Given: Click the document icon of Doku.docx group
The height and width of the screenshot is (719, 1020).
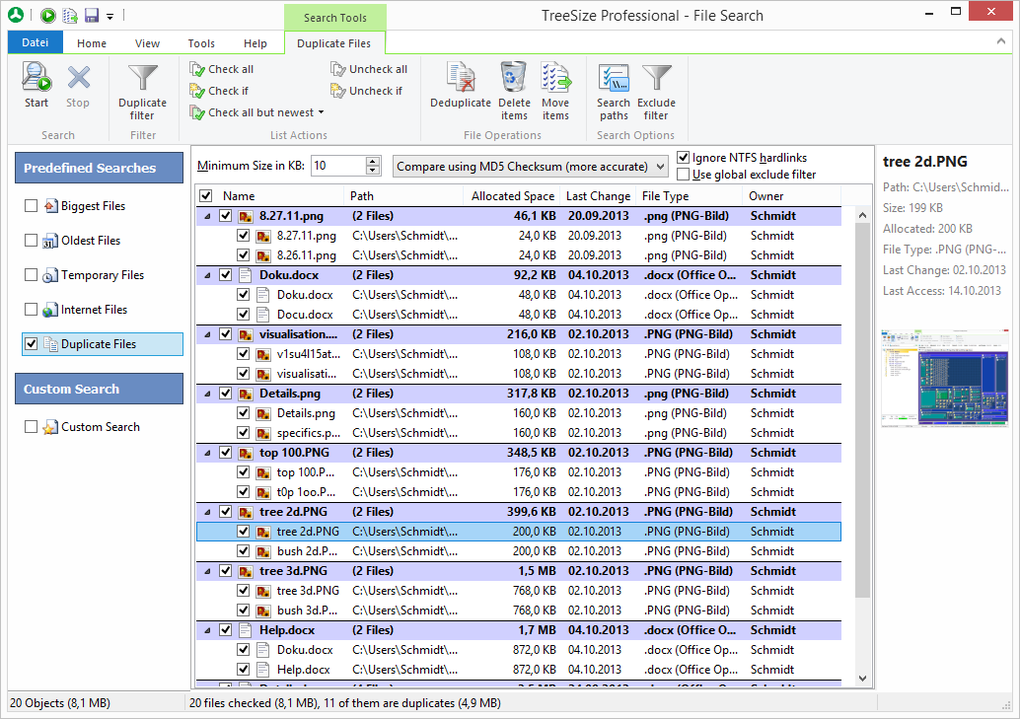Looking at the screenshot, I should click(245, 275).
